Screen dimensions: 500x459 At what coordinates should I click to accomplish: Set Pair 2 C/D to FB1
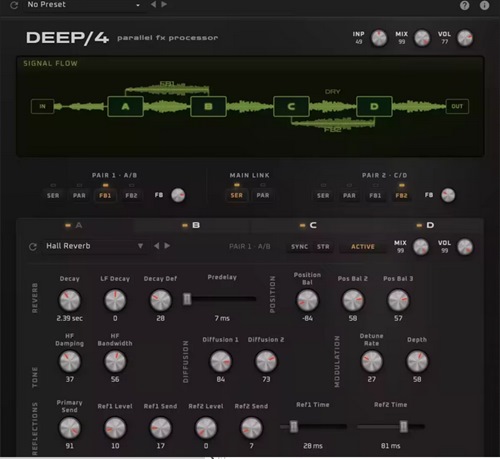click(375, 195)
